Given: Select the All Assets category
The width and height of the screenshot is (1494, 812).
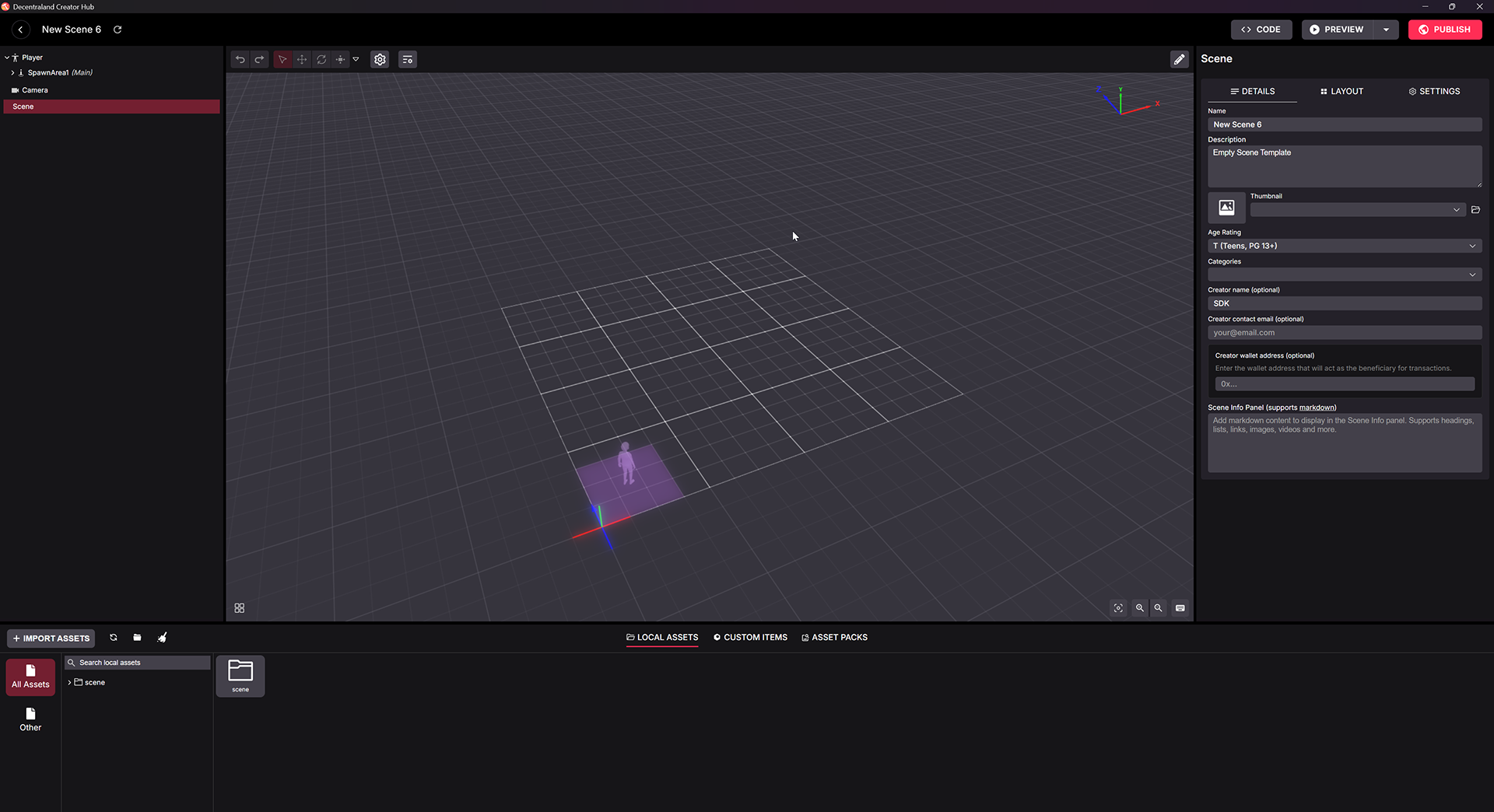Looking at the screenshot, I should pyautogui.click(x=30, y=677).
